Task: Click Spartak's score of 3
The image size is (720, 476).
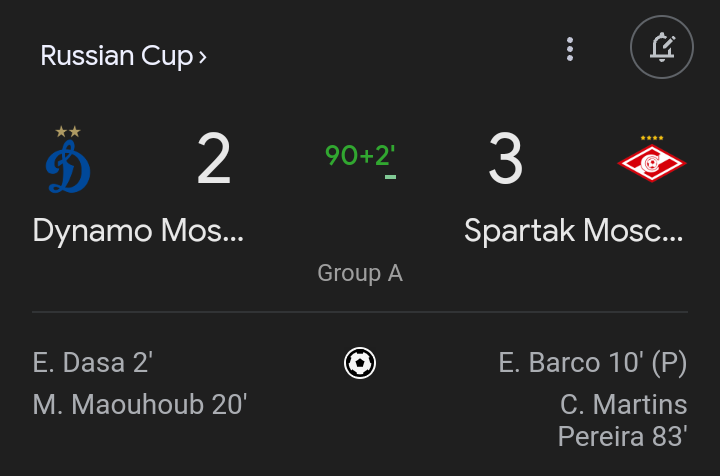Action: (505, 160)
